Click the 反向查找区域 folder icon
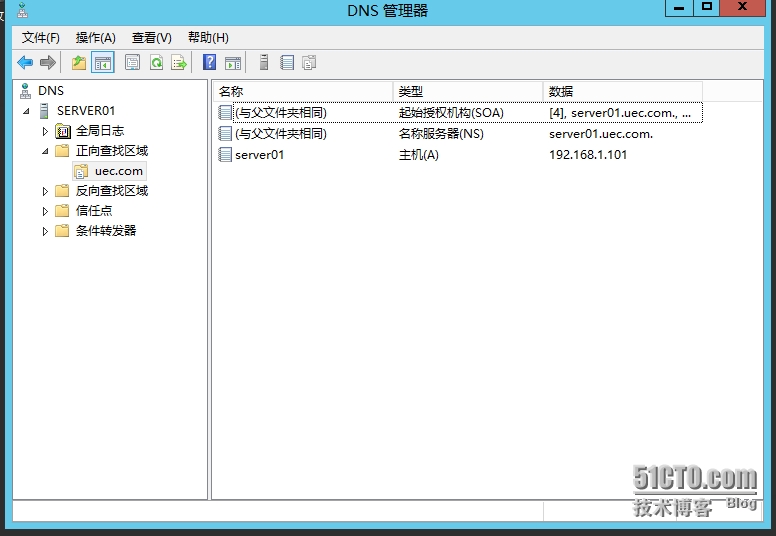The height and width of the screenshot is (536, 776). (x=62, y=191)
